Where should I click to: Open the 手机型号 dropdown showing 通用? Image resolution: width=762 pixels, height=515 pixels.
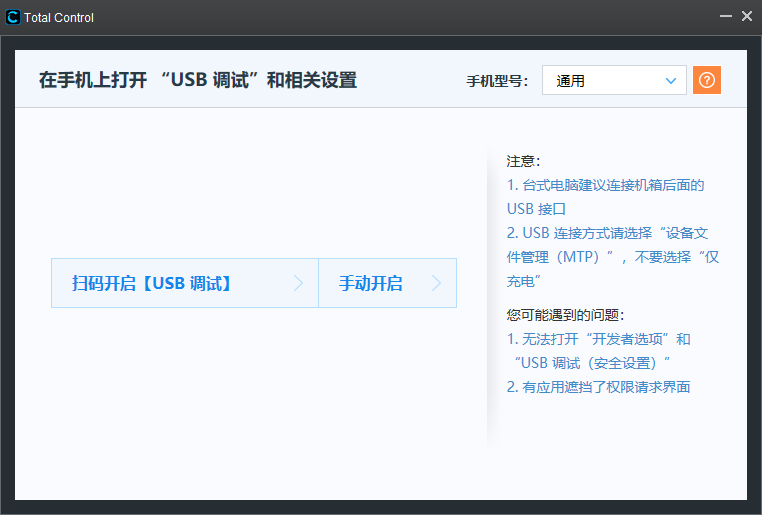pos(614,80)
